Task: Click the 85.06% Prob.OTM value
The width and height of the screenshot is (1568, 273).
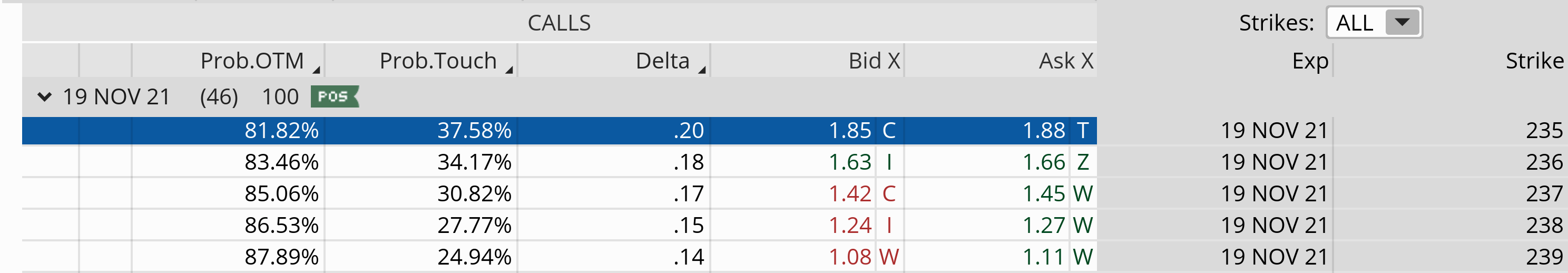Action: point(281,194)
